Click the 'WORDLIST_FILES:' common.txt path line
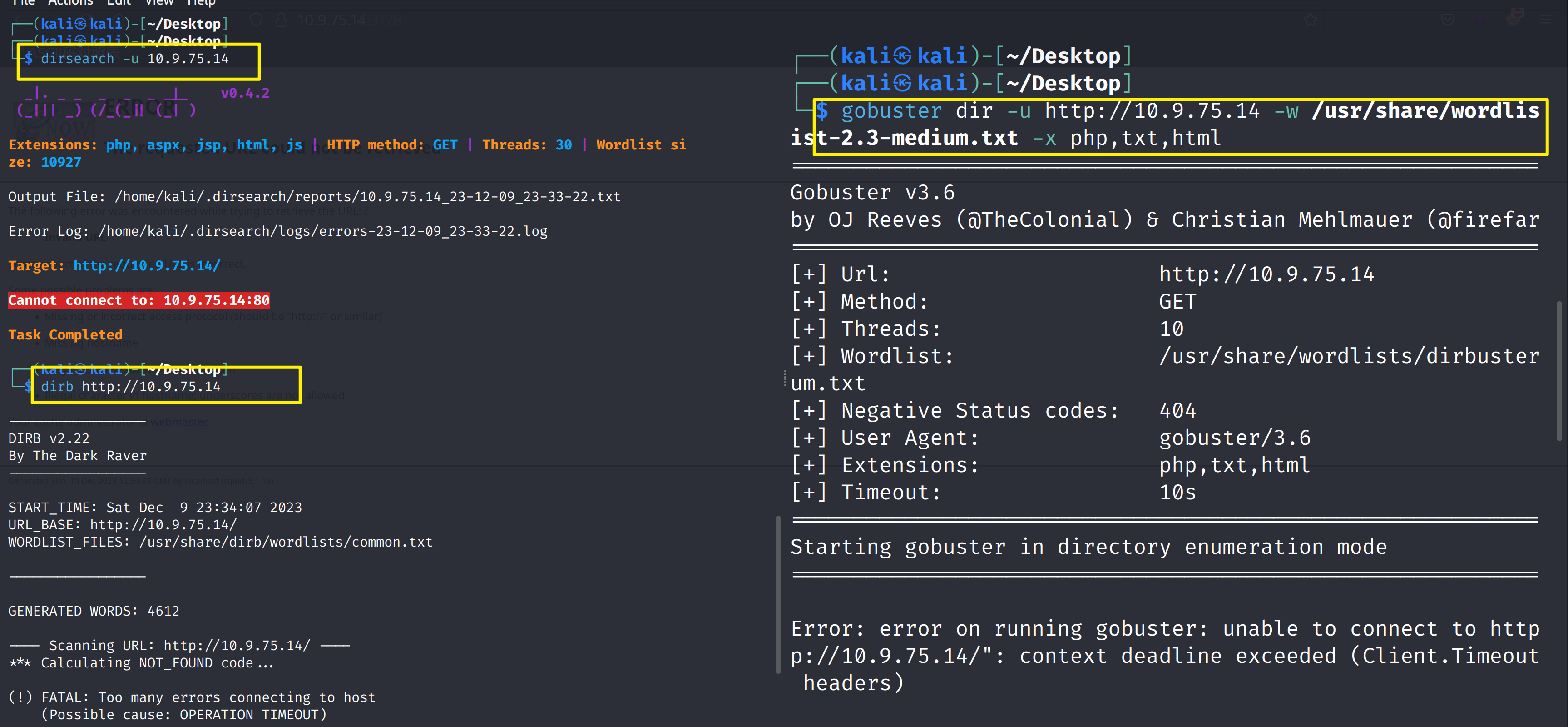The height and width of the screenshot is (727, 1568). tap(220, 542)
